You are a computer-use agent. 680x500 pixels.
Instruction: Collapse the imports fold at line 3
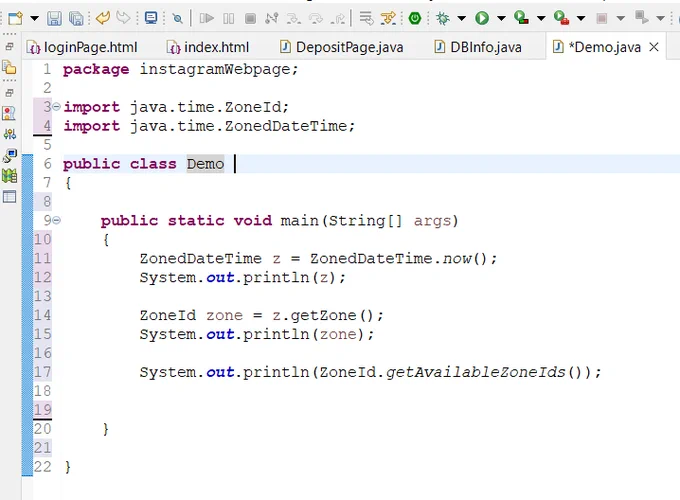click(56, 106)
